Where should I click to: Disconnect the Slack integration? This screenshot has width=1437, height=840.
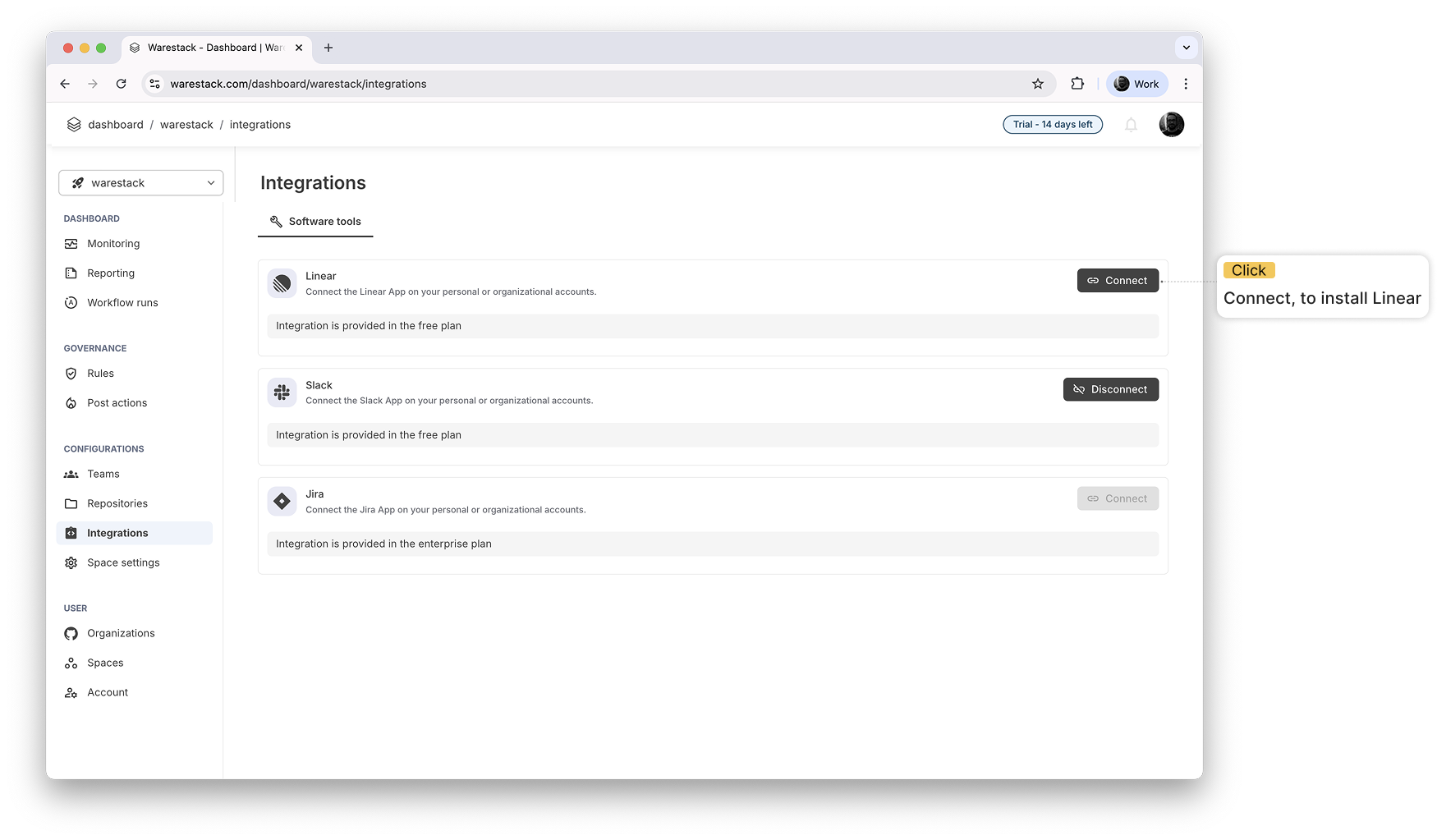pos(1110,389)
